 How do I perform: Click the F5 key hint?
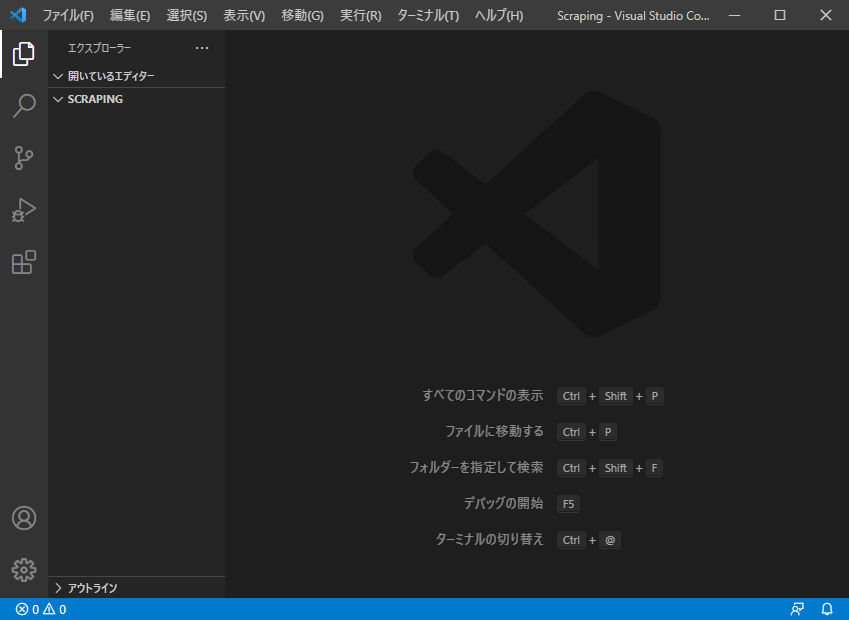pos(569,504)
